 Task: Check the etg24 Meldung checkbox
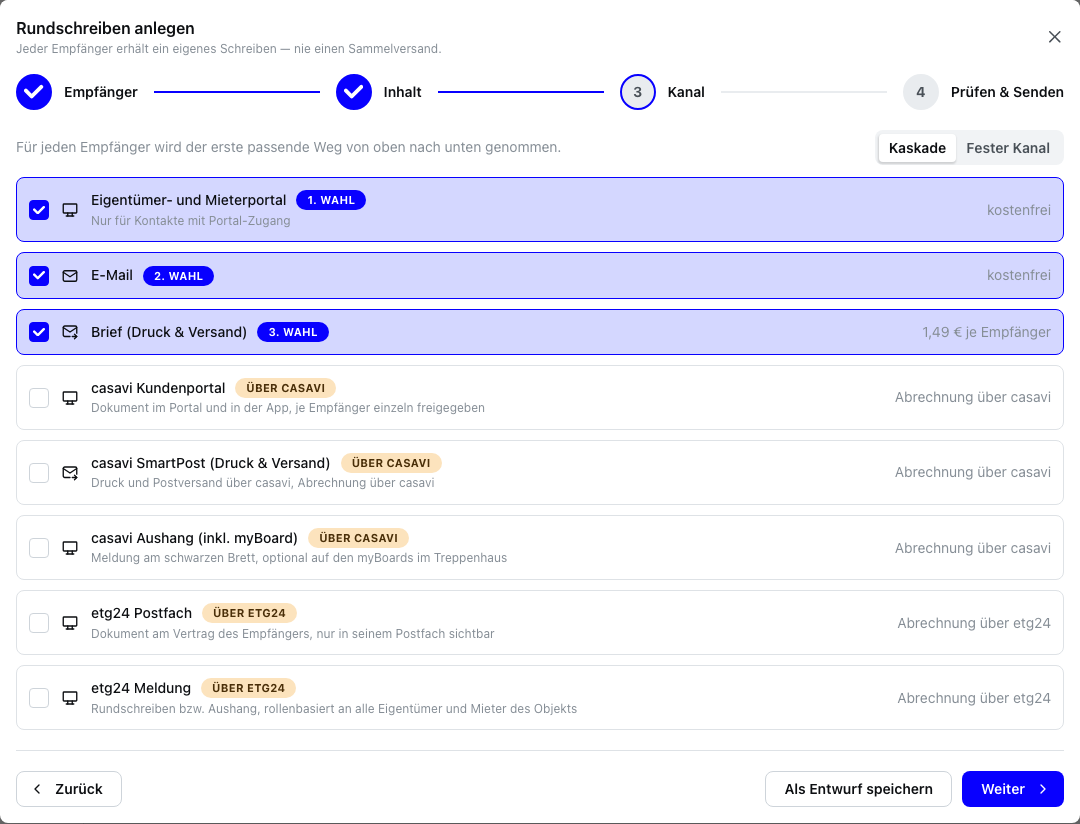39,698
